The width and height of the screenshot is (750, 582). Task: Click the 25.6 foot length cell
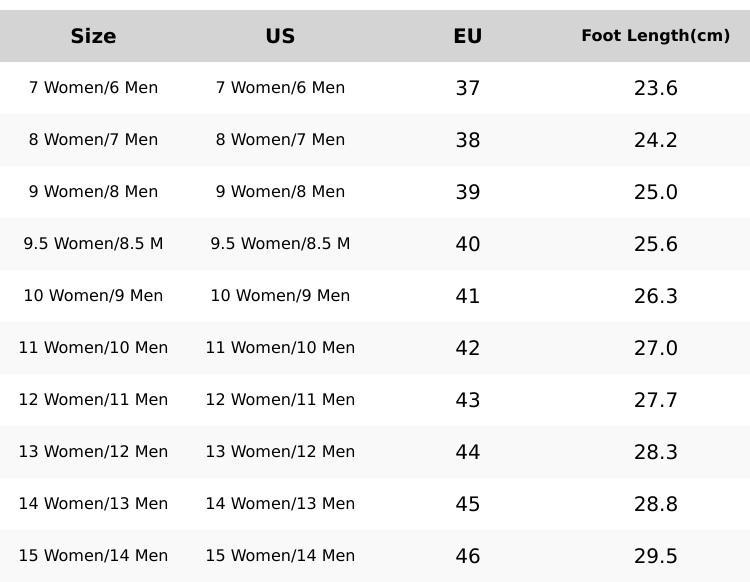[x=655, y=244]
